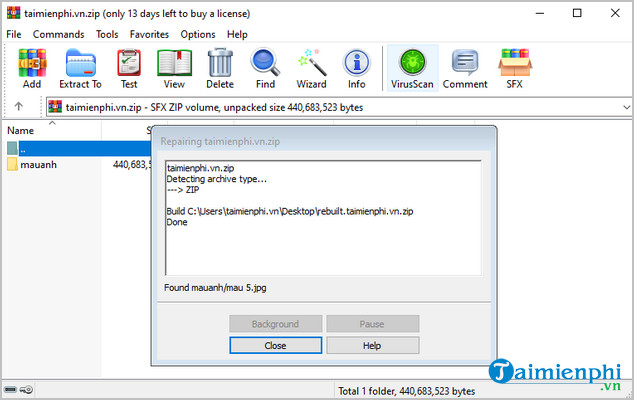Click "Total 1 folder, 440,683,523 bytes" status
Screen dimensions: 634x400
(406, 391)
